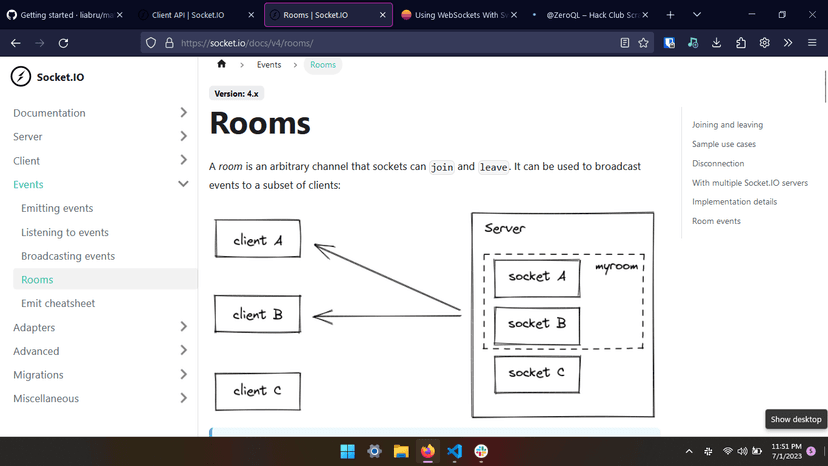
Task: Click the home icon in breadcrumbs
Action: [x=221, y=64]
